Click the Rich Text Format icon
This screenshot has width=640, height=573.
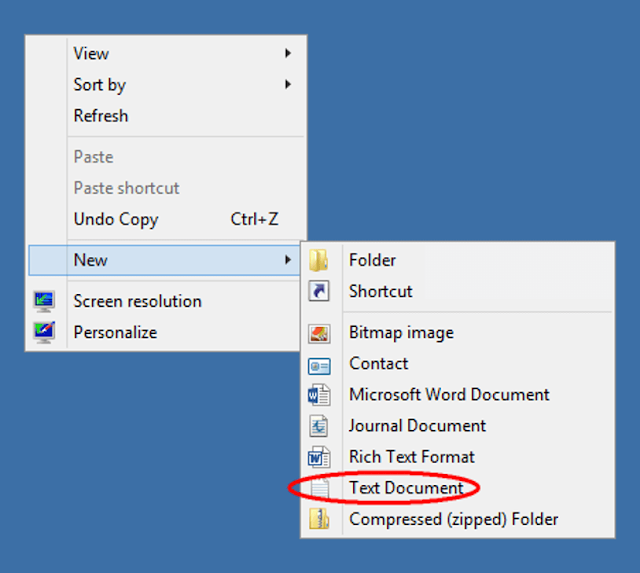[x=319, y=457]
